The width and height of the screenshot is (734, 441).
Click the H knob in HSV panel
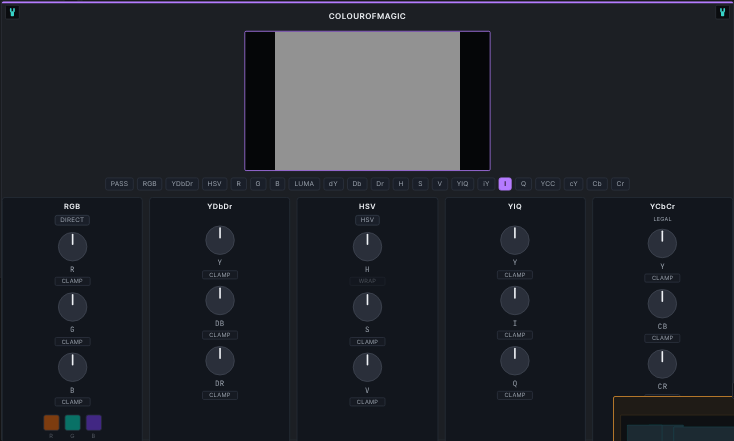tap(367, 247)
